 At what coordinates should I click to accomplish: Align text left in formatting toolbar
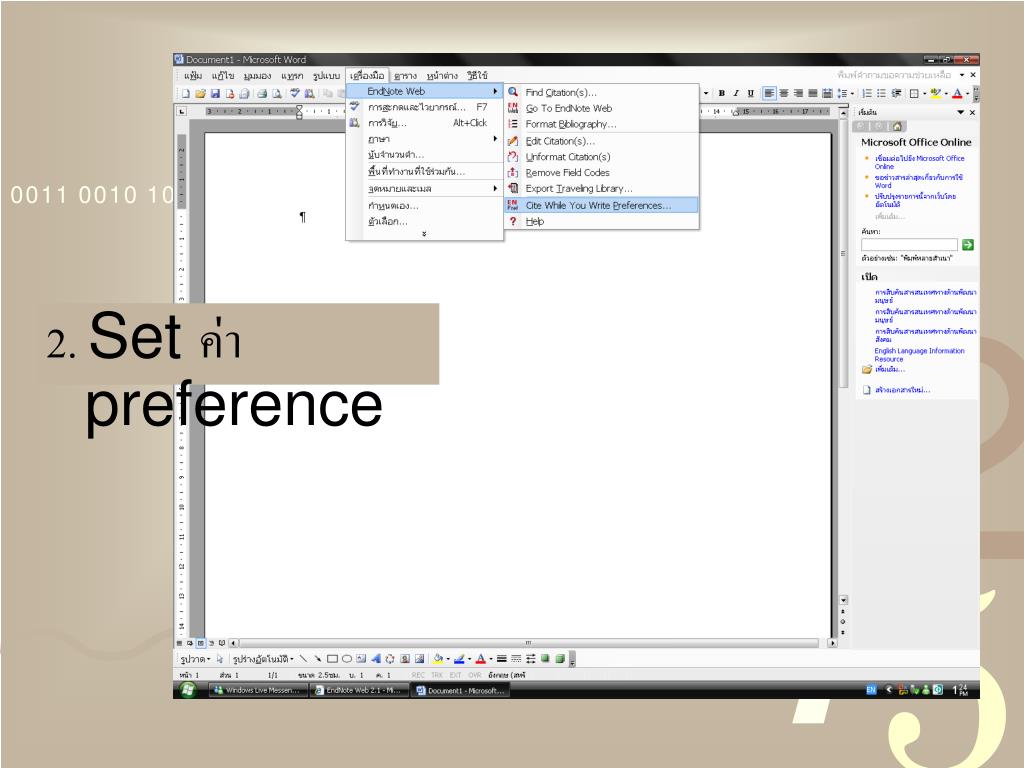769,93
